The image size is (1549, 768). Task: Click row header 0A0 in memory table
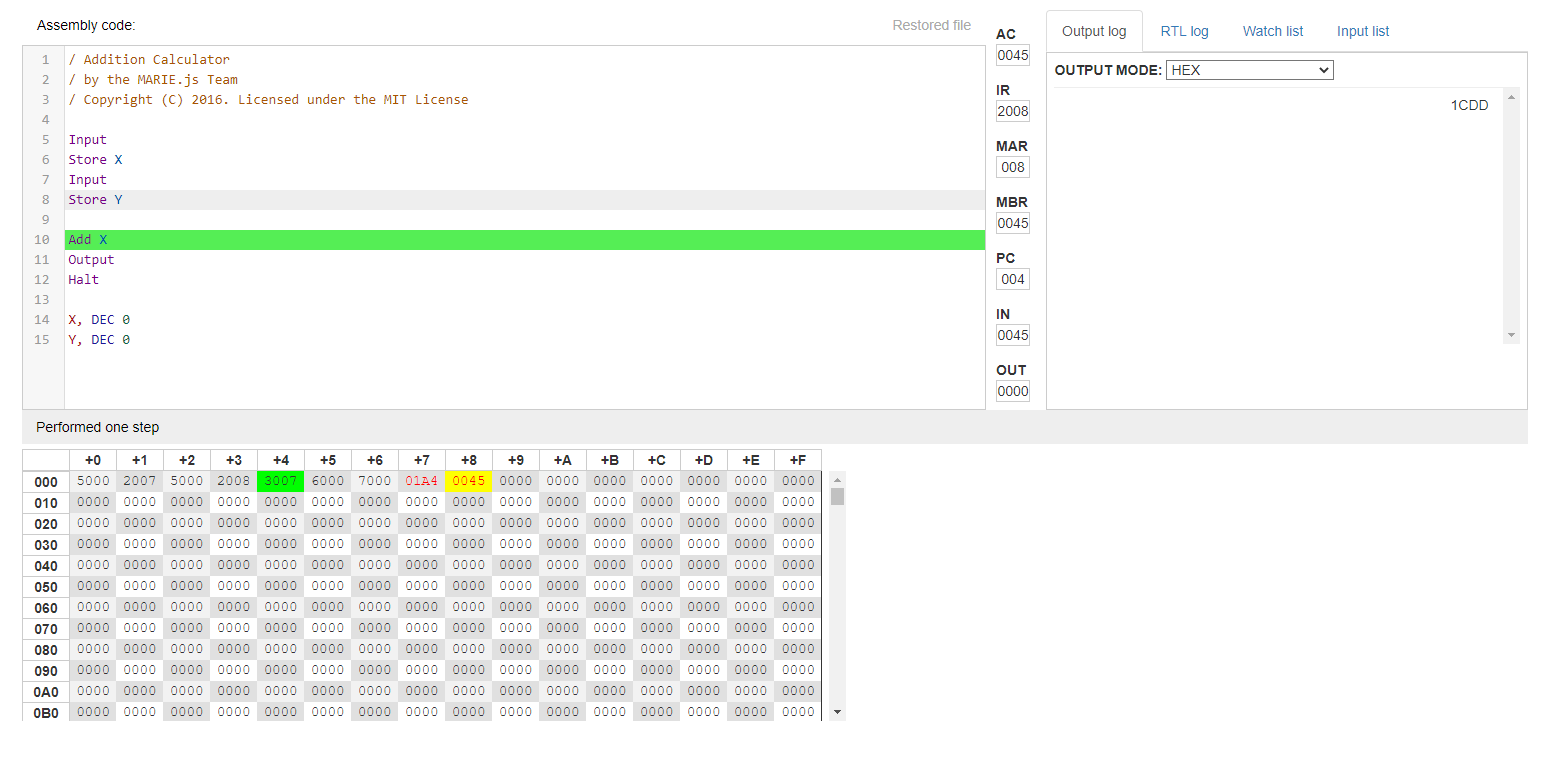(46, 692)
